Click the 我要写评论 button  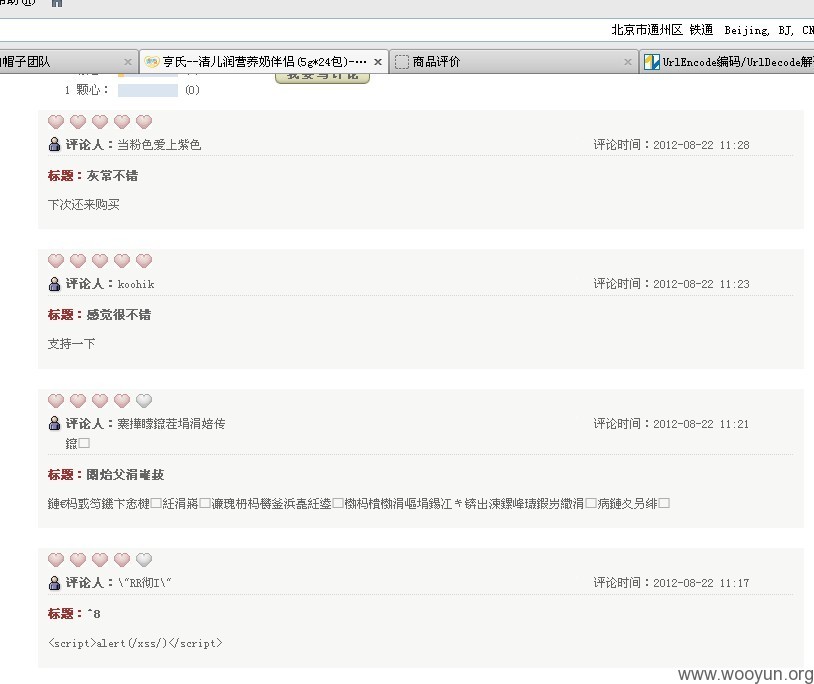coord(322,77)
